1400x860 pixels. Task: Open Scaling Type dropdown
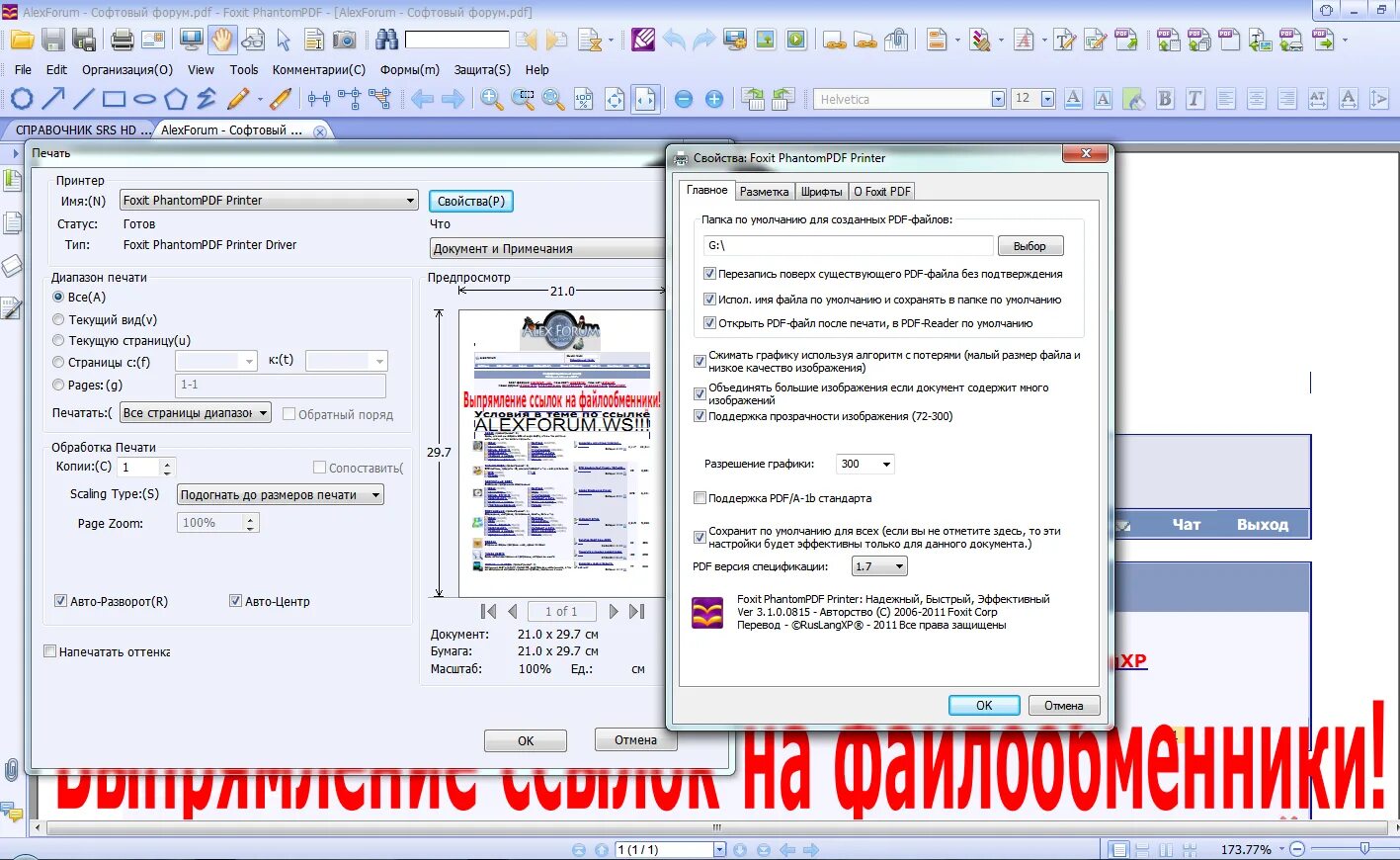point(280,494)
